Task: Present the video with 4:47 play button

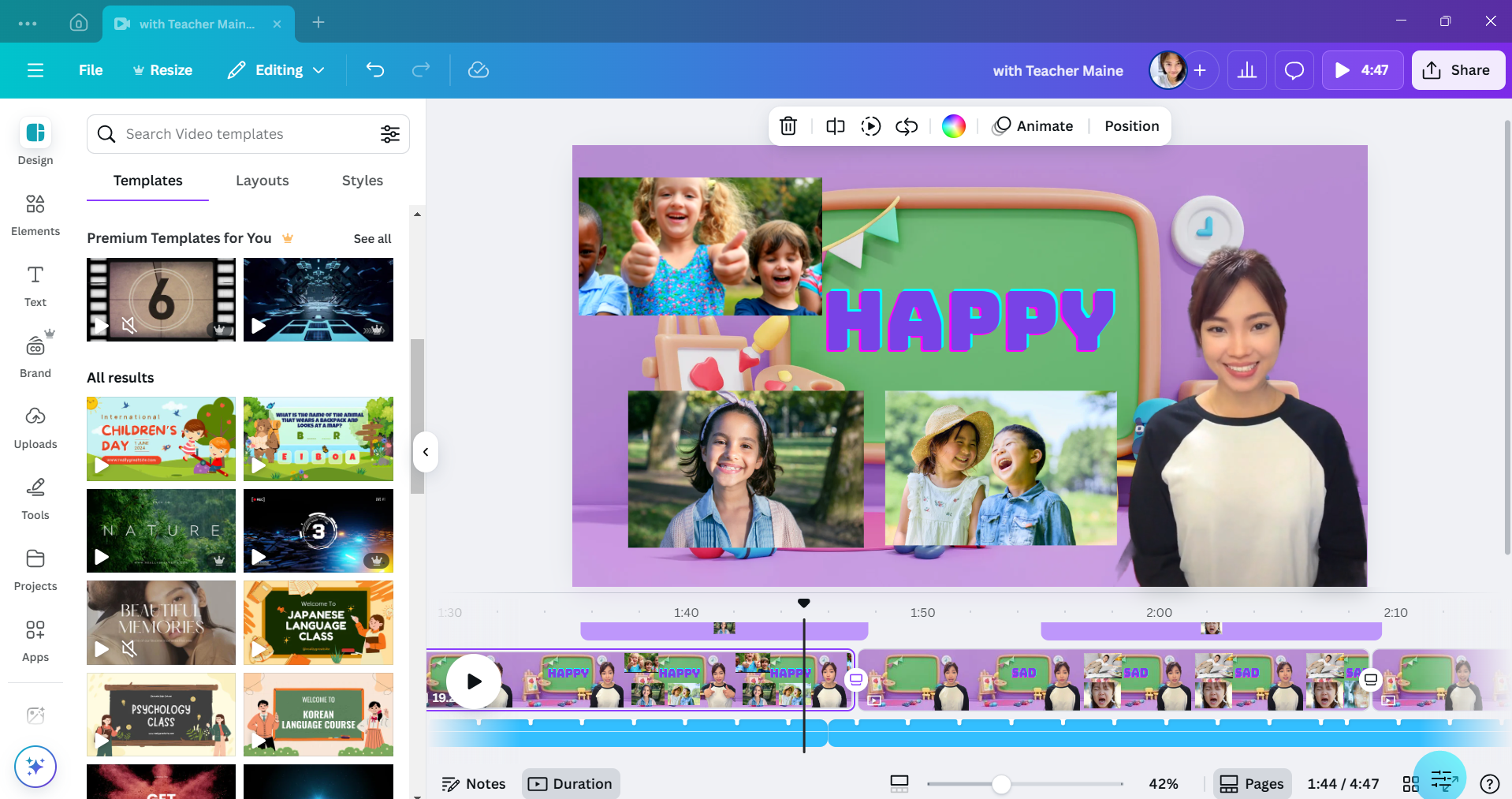Action: tap(1362, 70)
